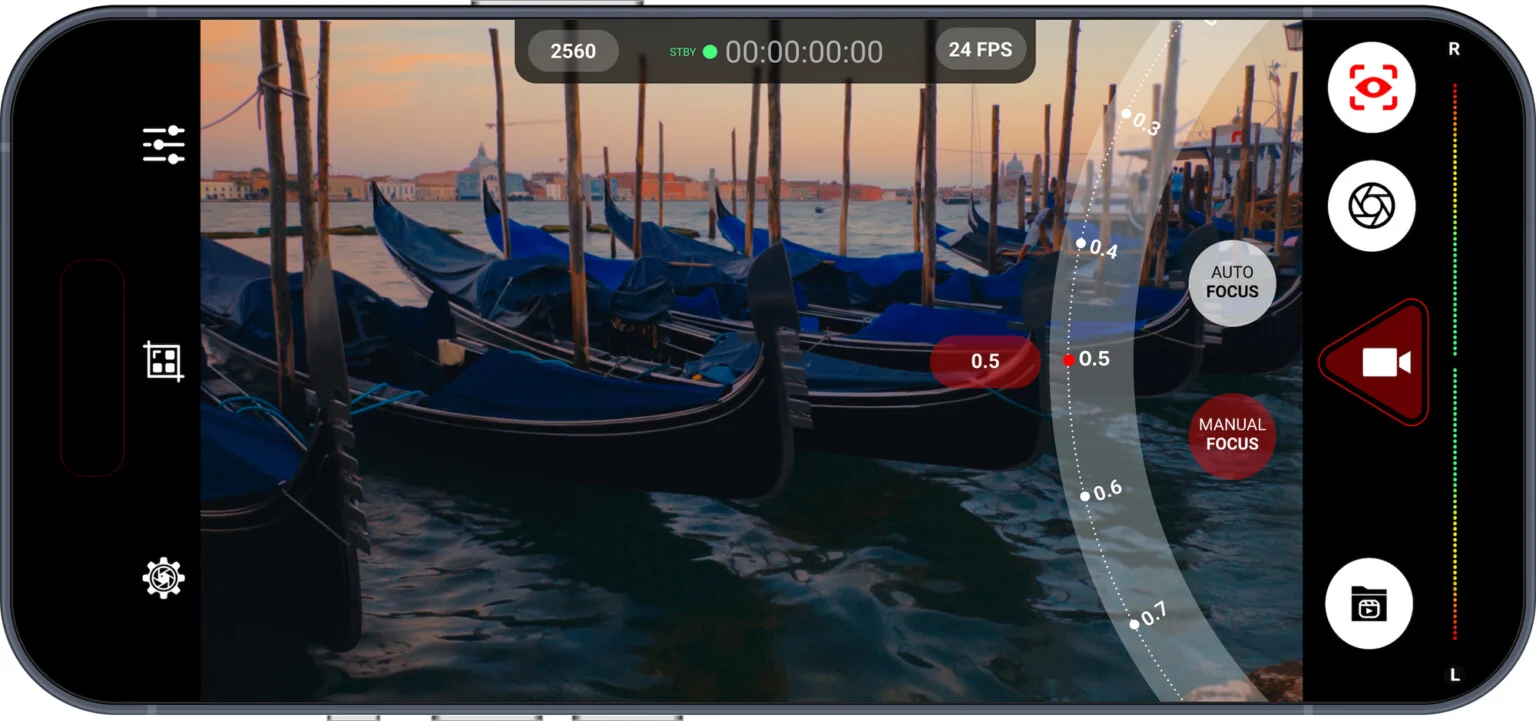Start recording with the video camera button

click(1384, 363)
